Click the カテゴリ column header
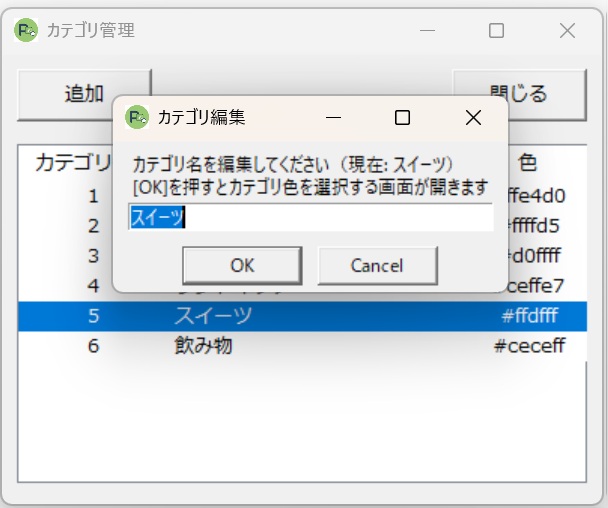Viewport: 608px width, 508px height. pyautogui.click(x=74, y=162)
